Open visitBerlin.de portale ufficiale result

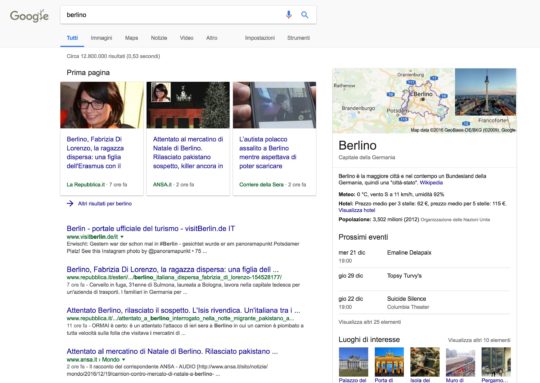click(150, 228)
